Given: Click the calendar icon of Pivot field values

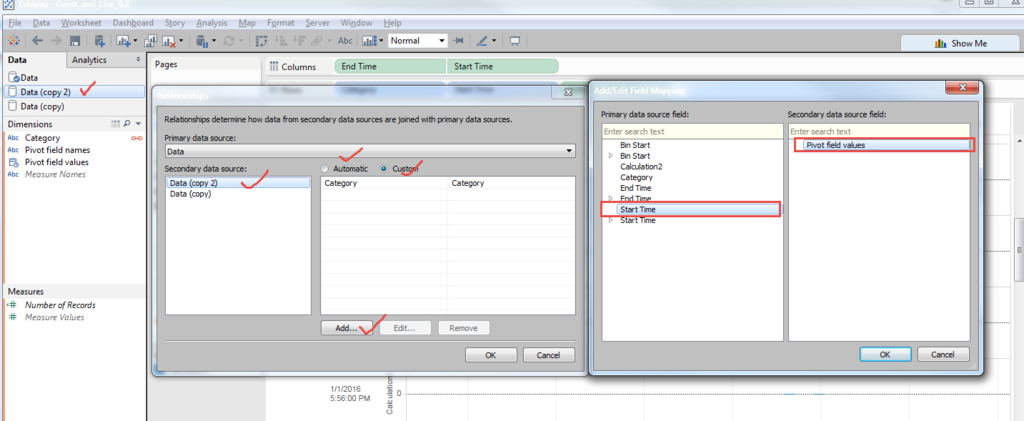Looking at the screenshot, I should (13, 163).
